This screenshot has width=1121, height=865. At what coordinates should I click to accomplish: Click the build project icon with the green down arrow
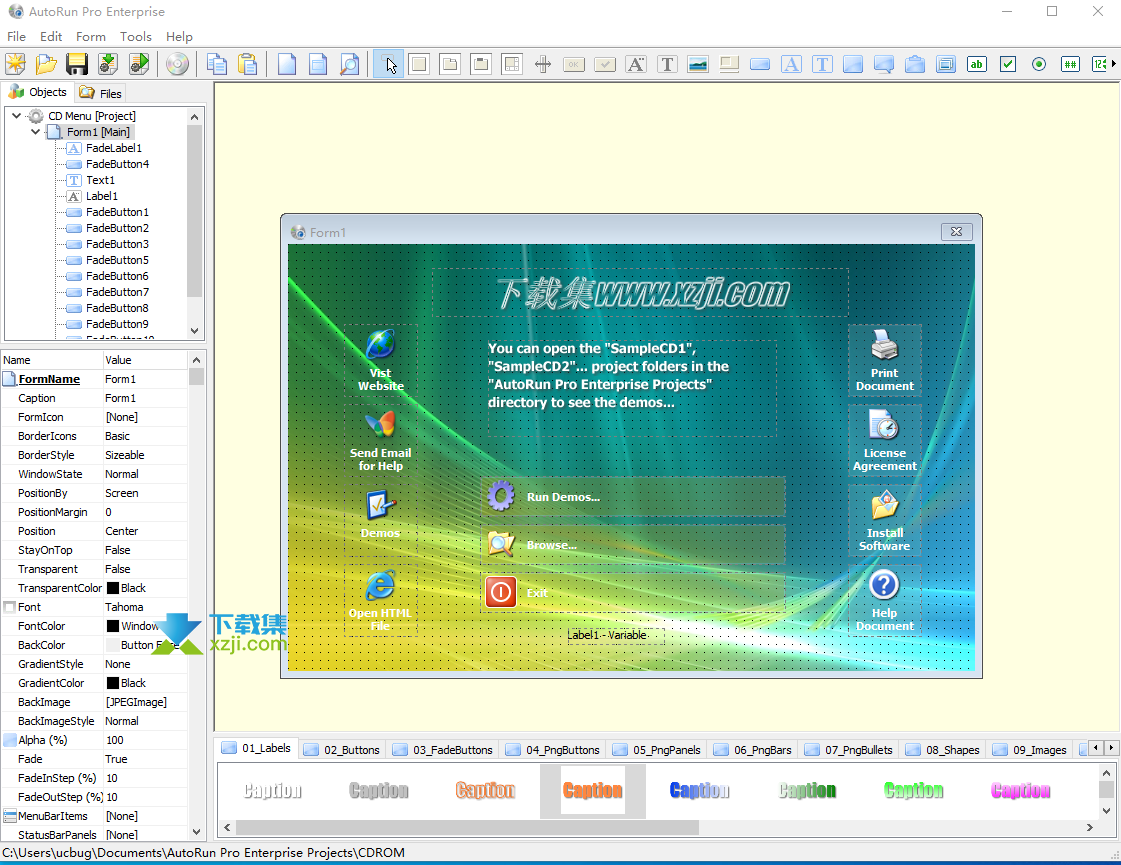tap(108, 64)
